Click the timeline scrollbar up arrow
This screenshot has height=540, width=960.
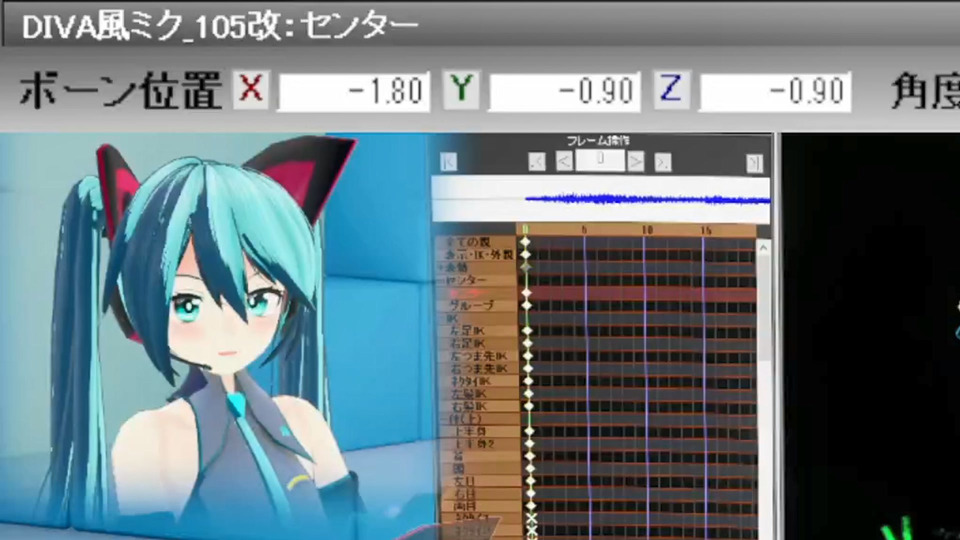tap(763, 248)
